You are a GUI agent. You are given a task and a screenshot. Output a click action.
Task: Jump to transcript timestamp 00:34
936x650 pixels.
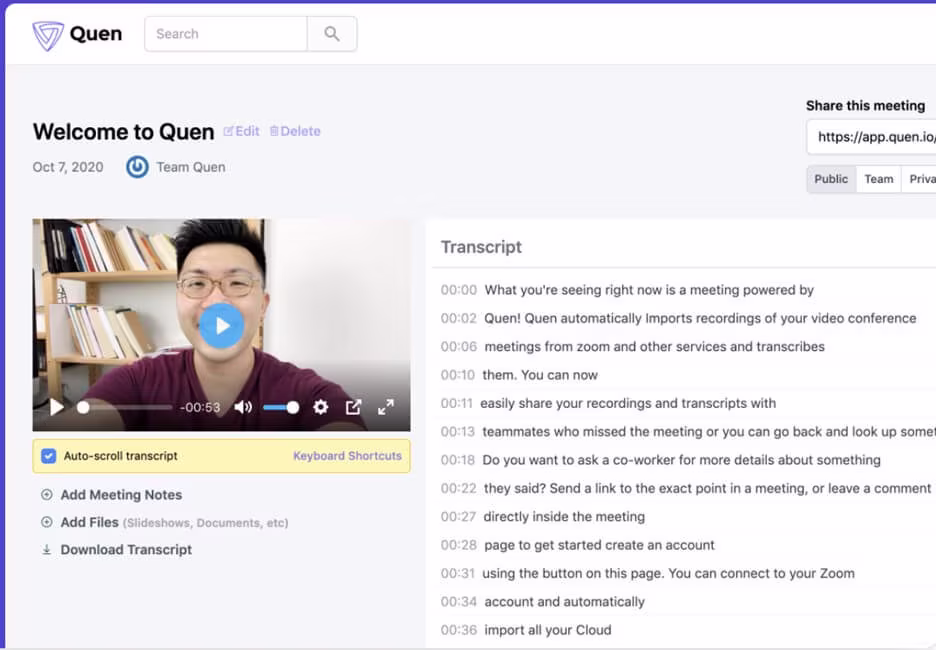pyautogui.click(x=458, y=602)
